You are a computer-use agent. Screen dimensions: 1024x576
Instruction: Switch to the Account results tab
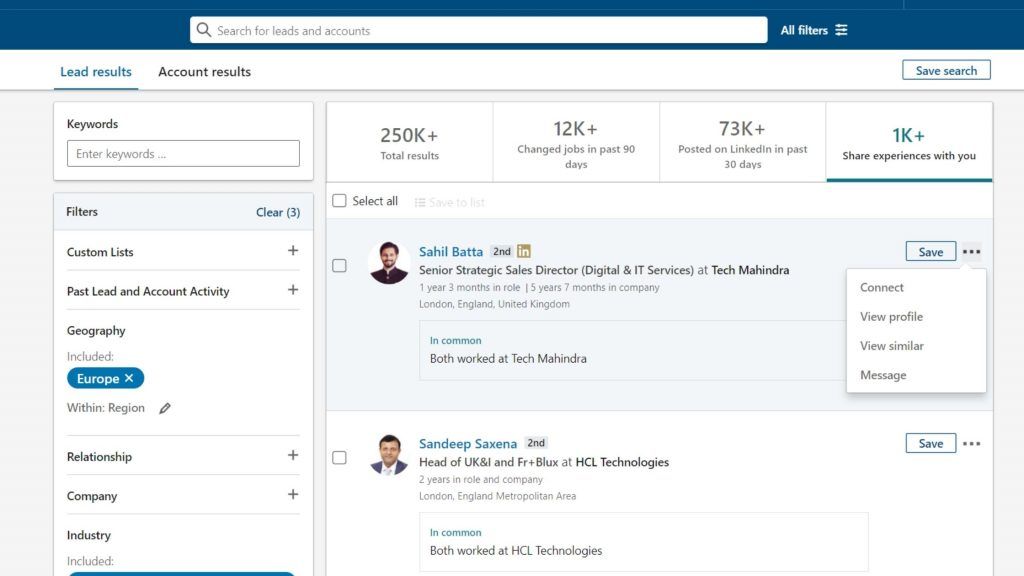point(204,71)
